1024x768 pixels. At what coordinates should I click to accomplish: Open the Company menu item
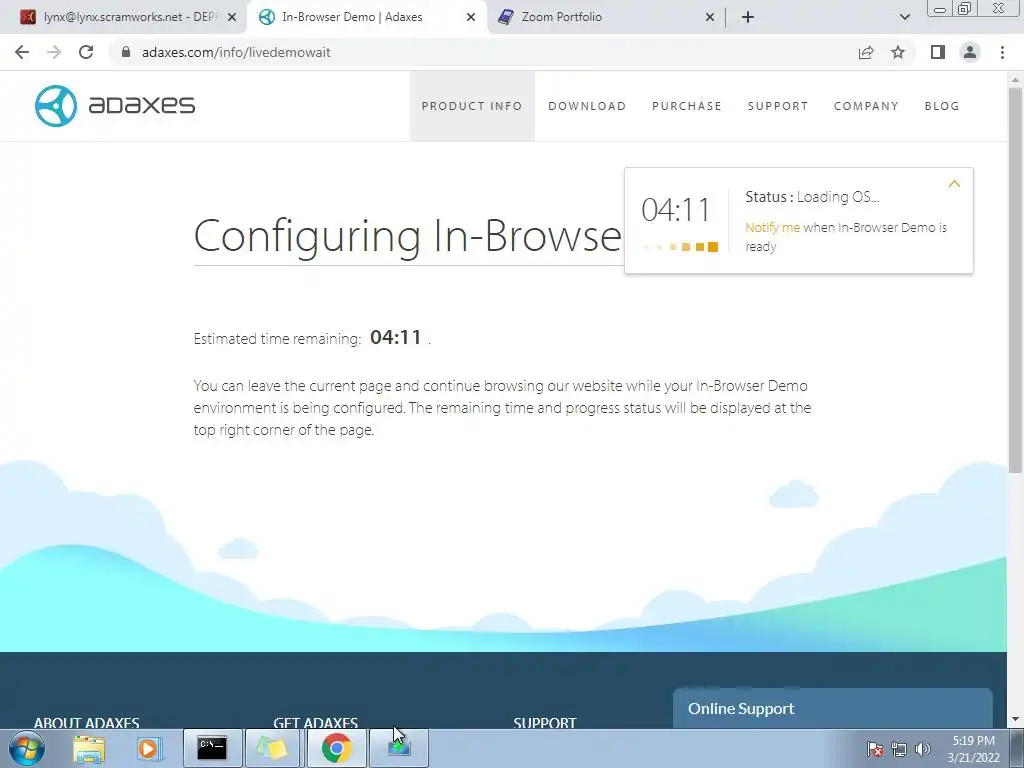(866, 106)
